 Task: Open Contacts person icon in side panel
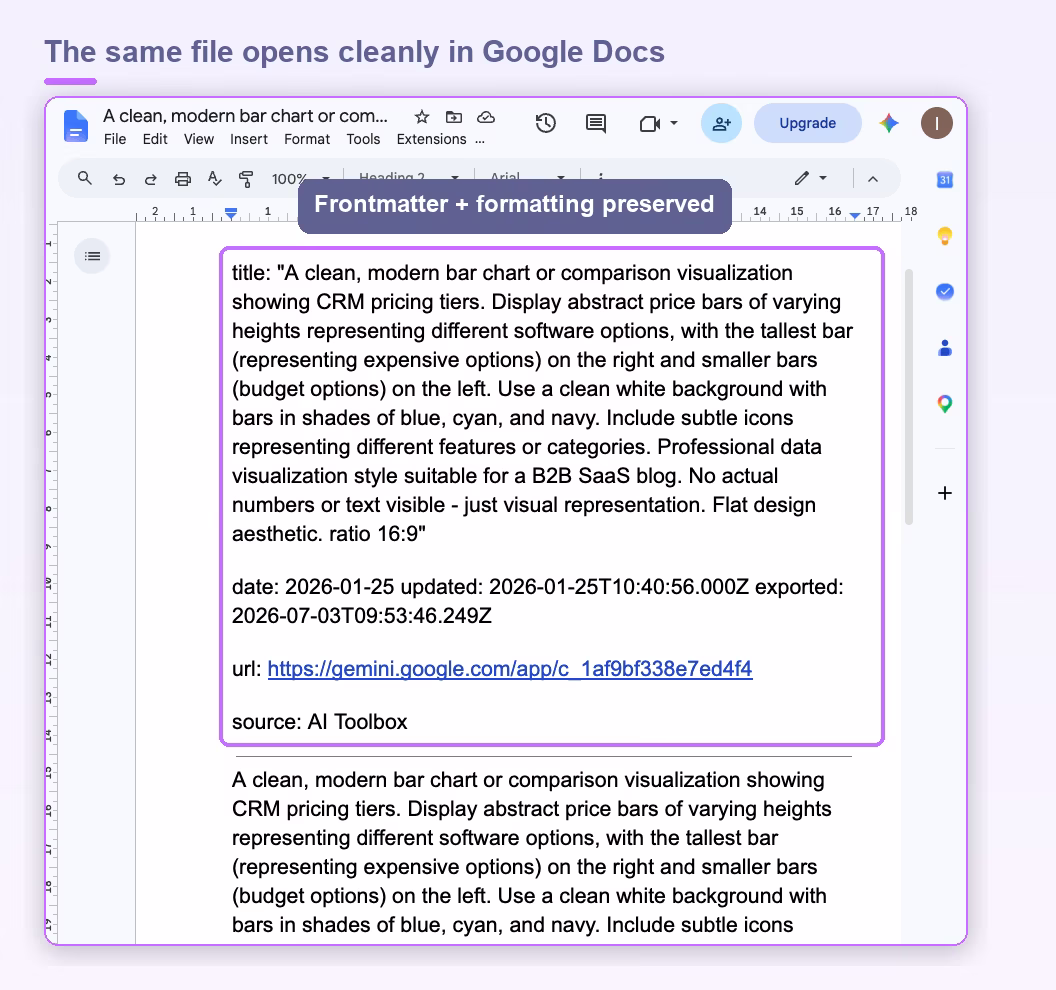(x=945, y=348)
